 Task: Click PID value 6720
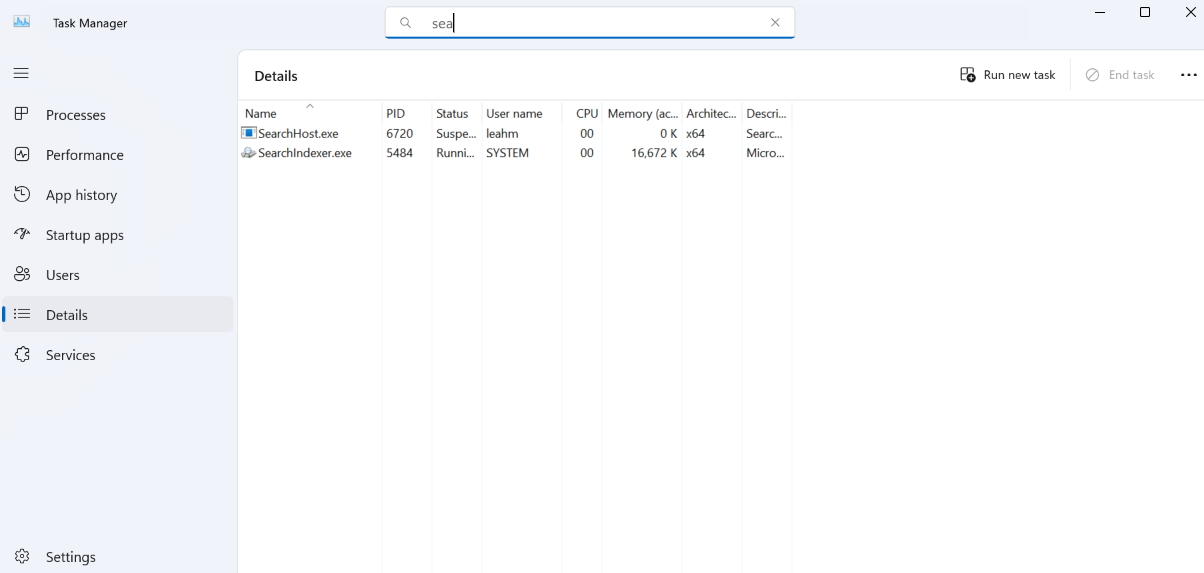pos(399,133)
